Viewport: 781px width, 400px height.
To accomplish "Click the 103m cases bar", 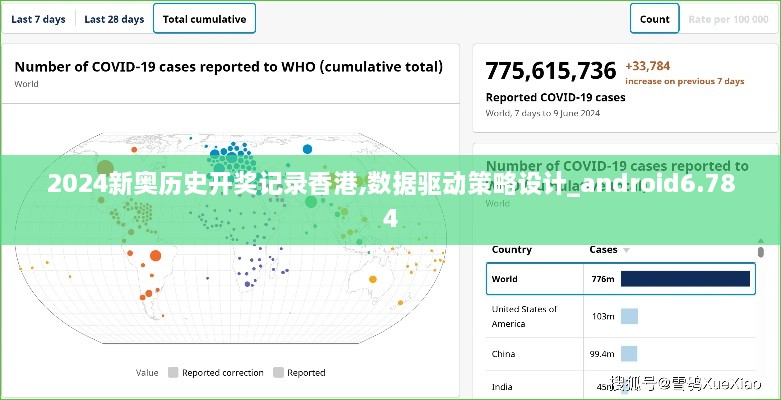I will (629, 316).
